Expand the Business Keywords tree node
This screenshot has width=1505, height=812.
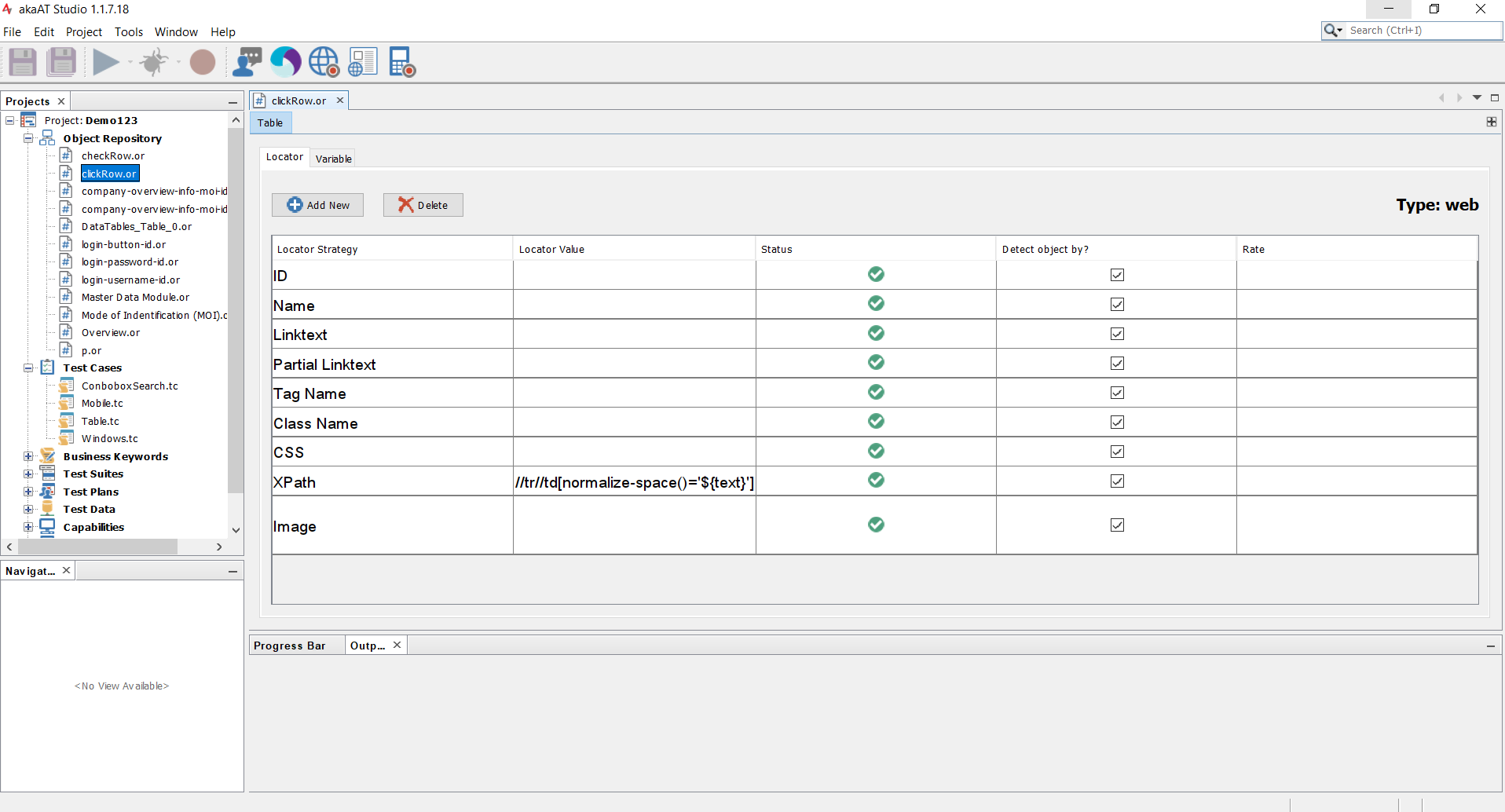point(28,456)
